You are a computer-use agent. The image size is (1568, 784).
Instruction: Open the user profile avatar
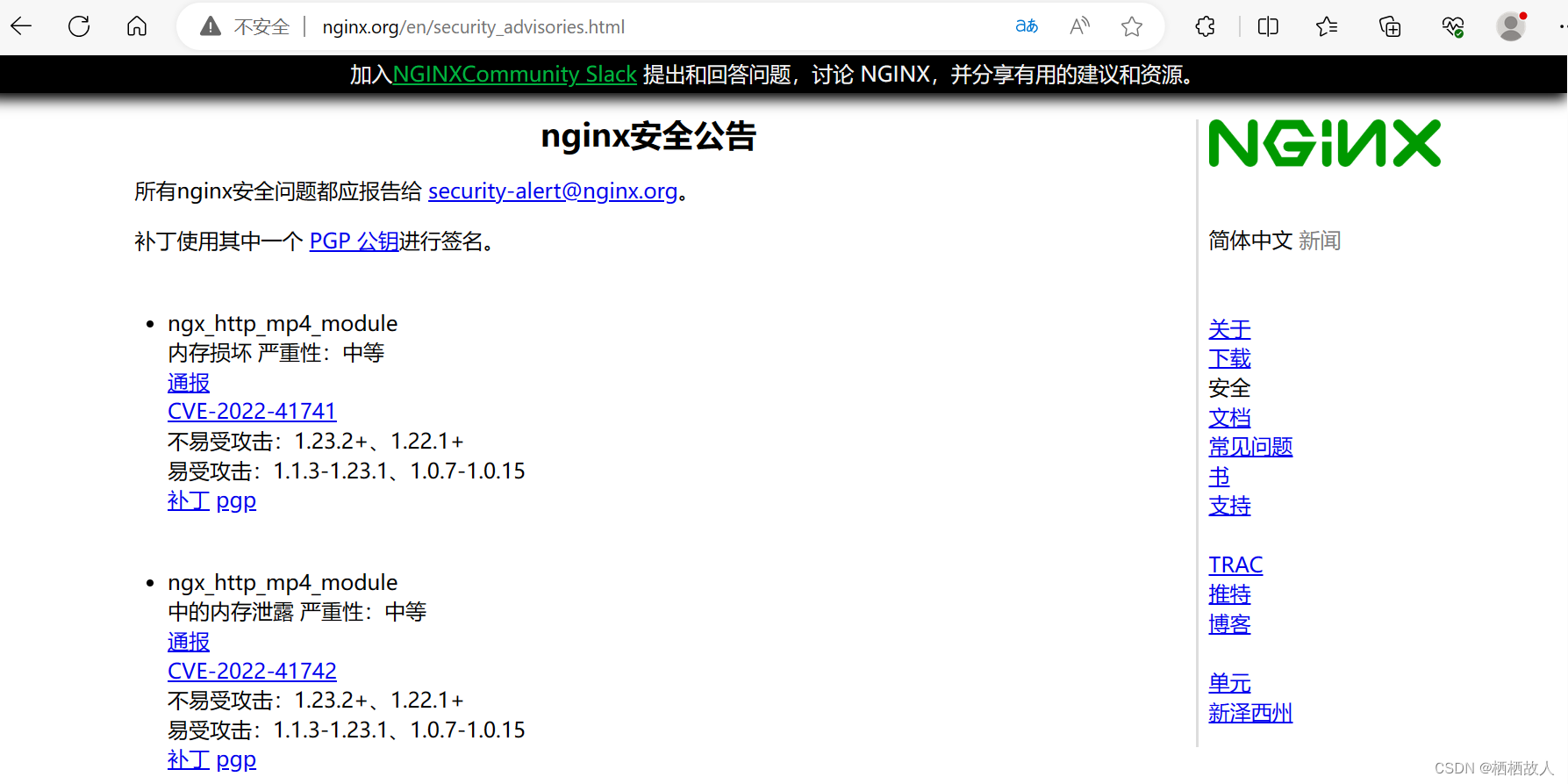[x=1511, y=26]
